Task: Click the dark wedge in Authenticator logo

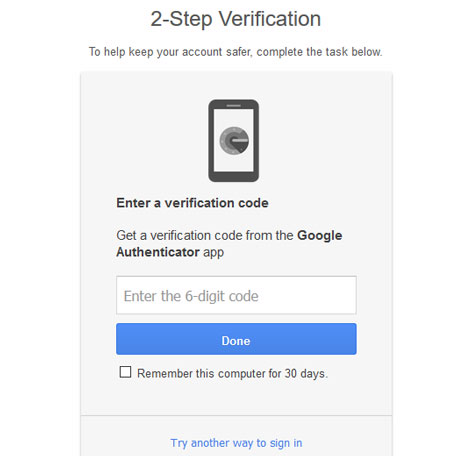Action: 240,147
